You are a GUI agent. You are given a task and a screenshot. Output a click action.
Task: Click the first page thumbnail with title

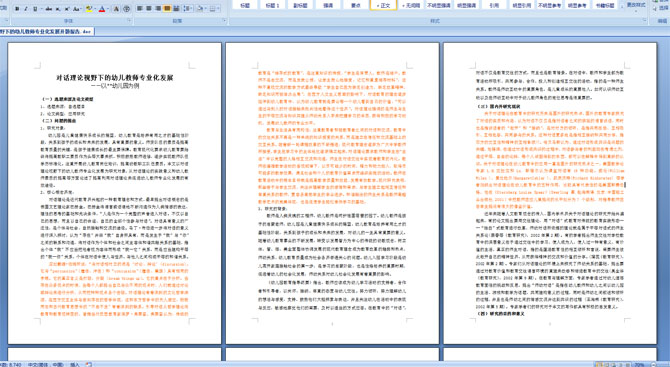coord(115,193)
